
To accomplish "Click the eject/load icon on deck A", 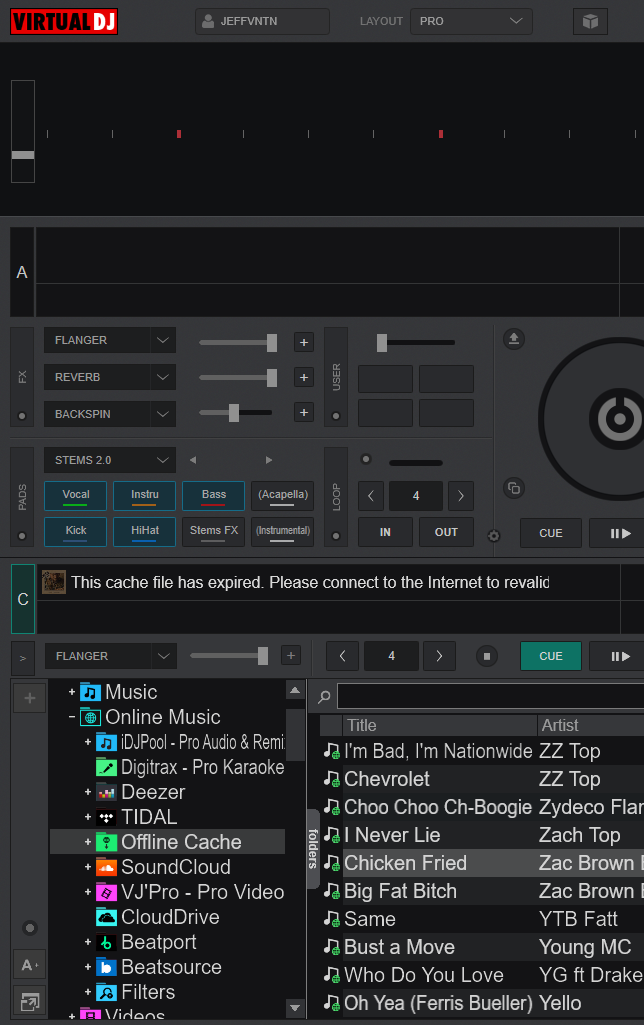I will [514, 339].
